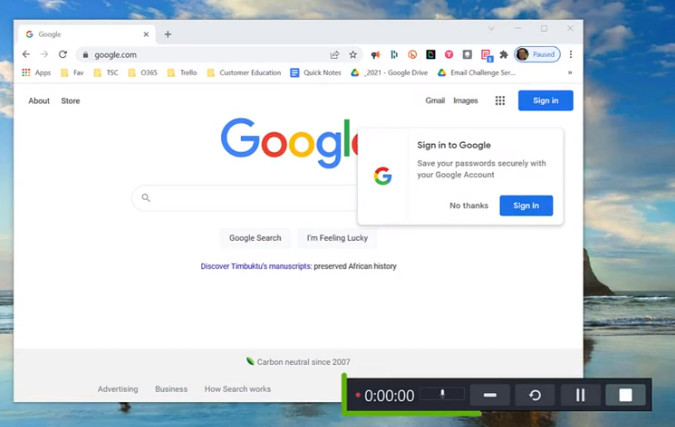Open the tab search chevron
The height and width of the screenshot is (427, 675).
(491, 28)
